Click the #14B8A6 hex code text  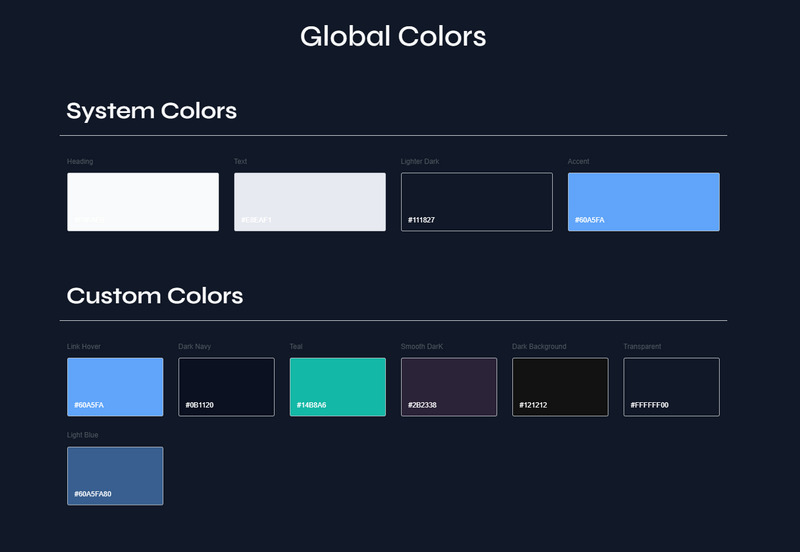pos(311,405)
